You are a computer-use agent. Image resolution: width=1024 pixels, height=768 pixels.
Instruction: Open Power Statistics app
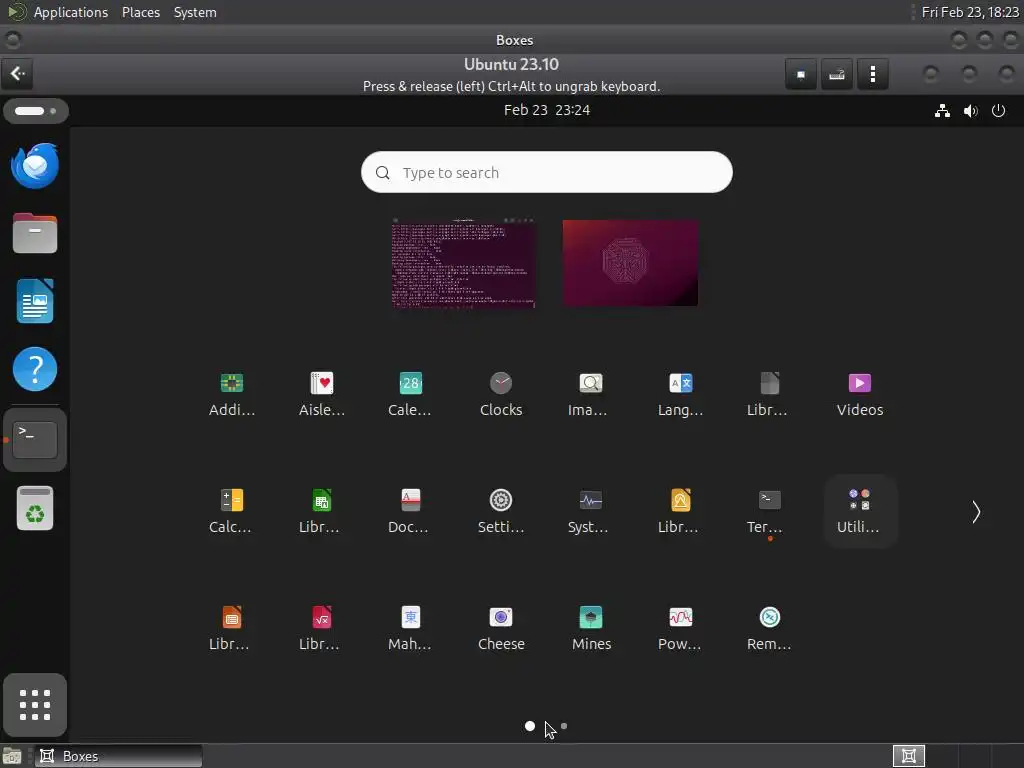coord(680,628)
